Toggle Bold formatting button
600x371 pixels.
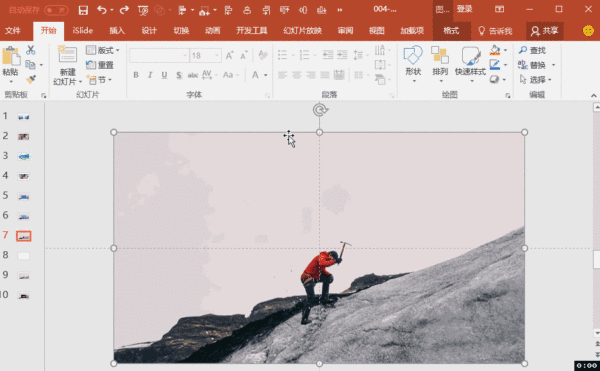pos(136,75)
